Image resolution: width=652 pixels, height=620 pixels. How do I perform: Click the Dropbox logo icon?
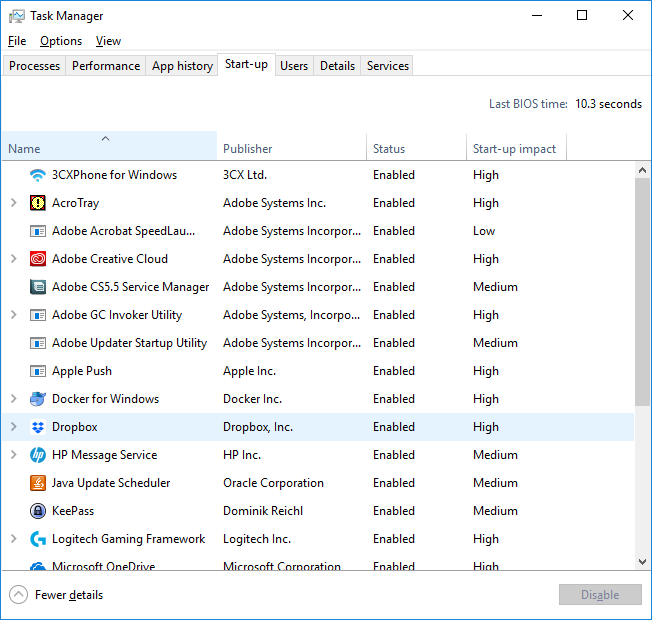click(x=38, y=427)
